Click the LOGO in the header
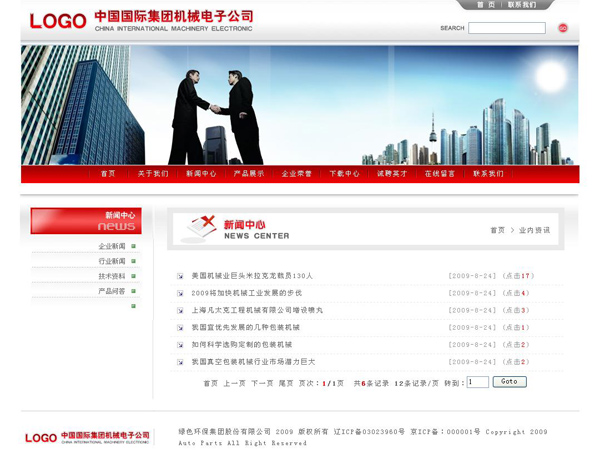 coord(57,21)
